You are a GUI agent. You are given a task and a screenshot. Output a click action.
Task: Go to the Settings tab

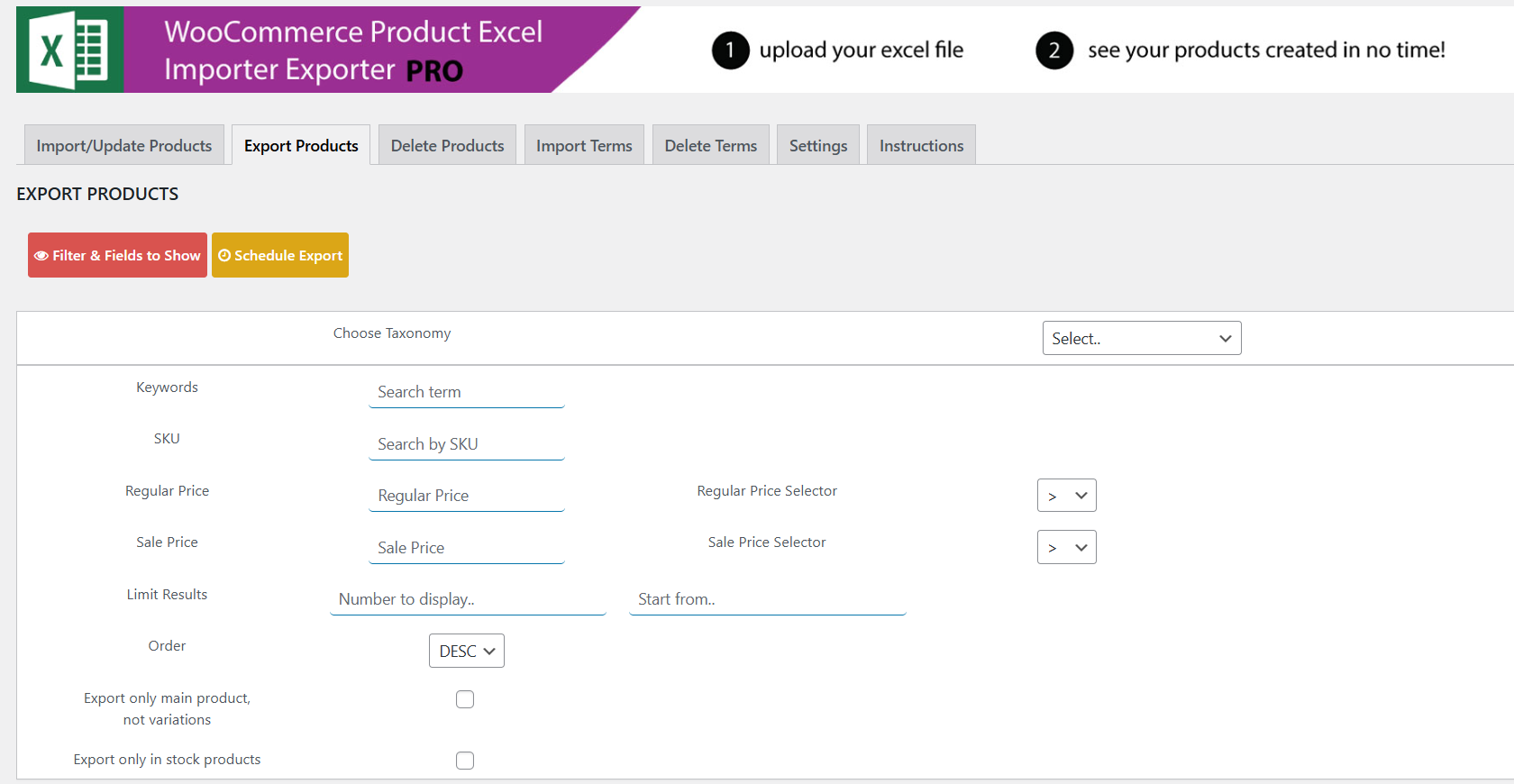[817, 146]
